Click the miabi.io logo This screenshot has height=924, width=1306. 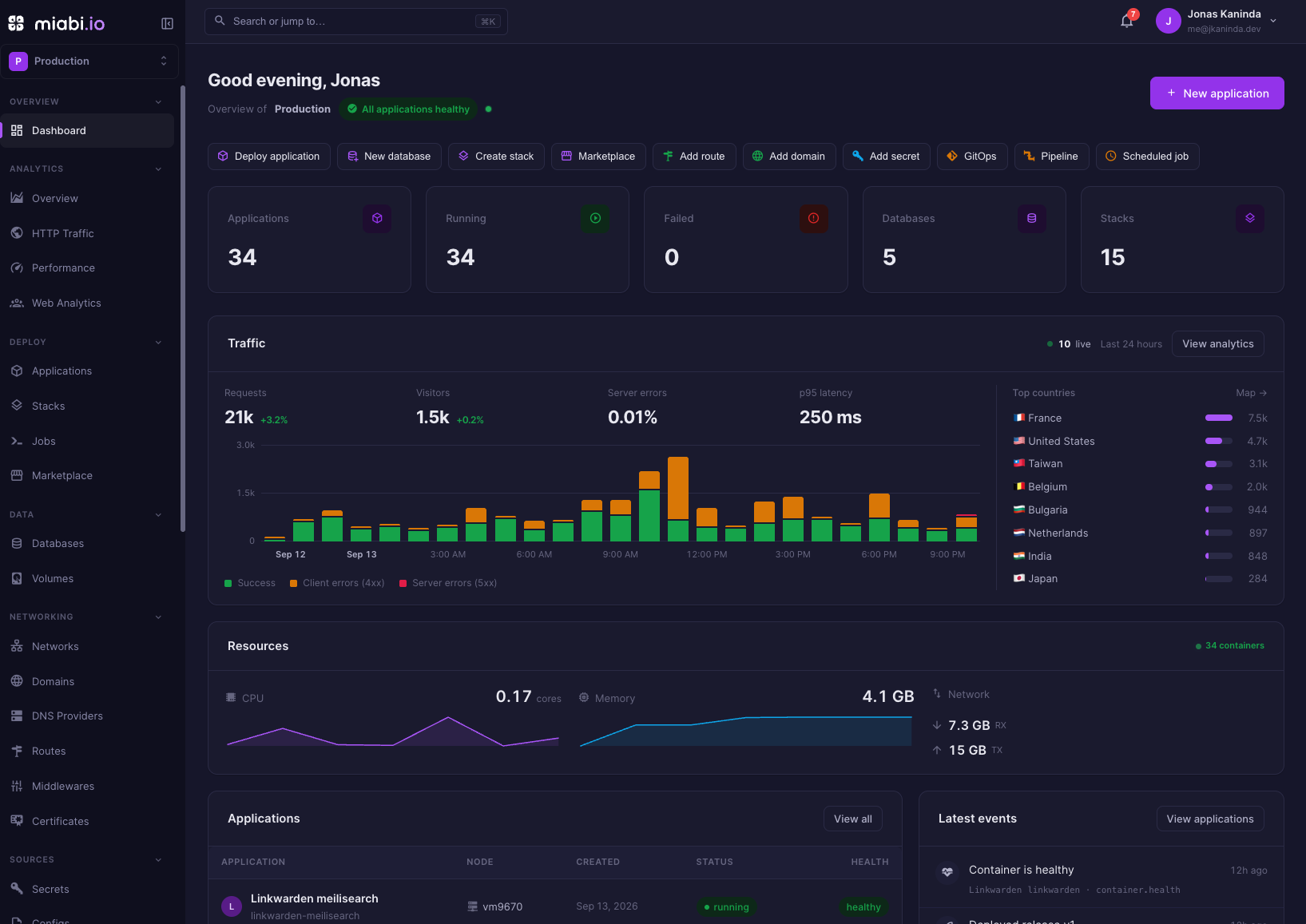click(56, 24)
